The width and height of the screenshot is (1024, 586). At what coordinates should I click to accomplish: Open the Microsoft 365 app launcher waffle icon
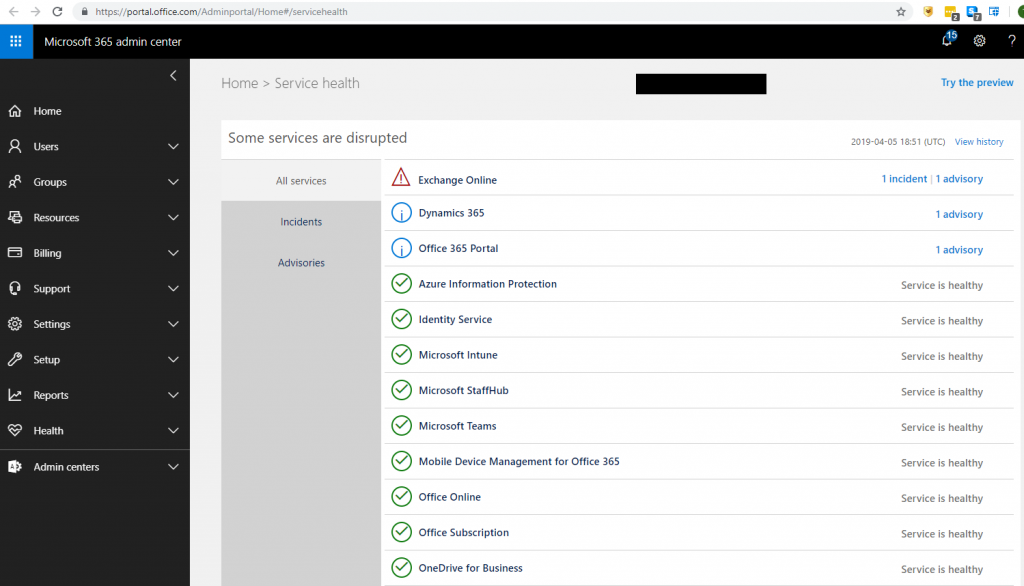tap(15, 41)
